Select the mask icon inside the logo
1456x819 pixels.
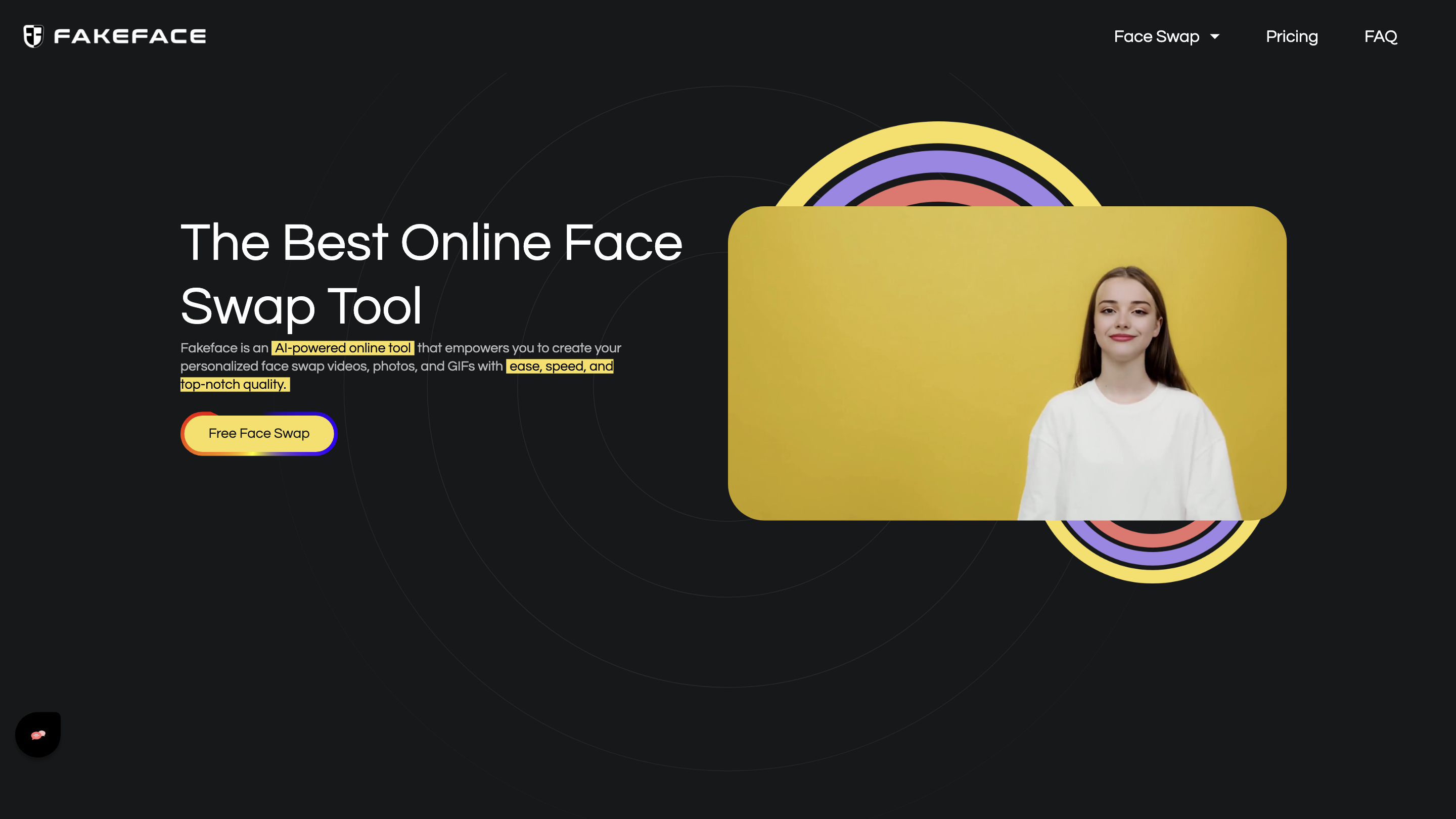click(34, 35)
